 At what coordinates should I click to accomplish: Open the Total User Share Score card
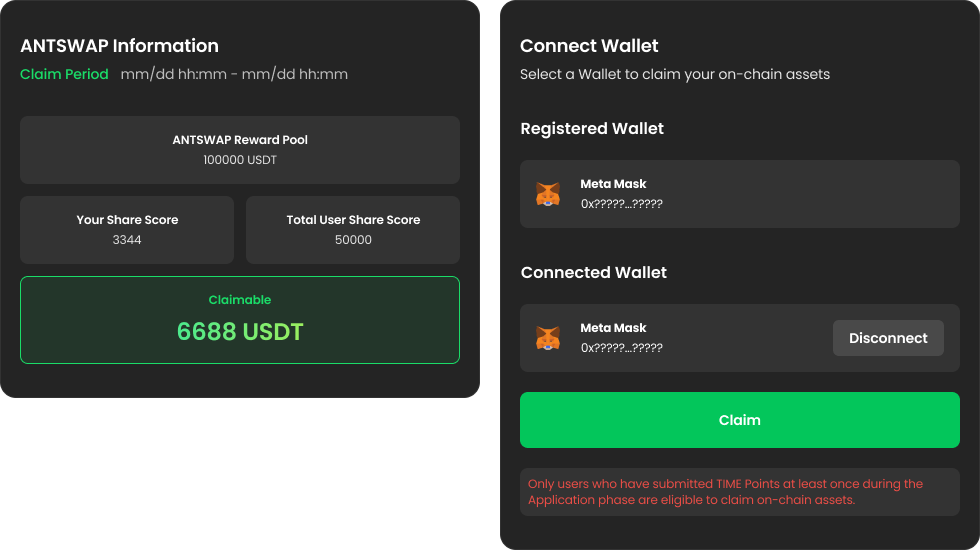353,229
